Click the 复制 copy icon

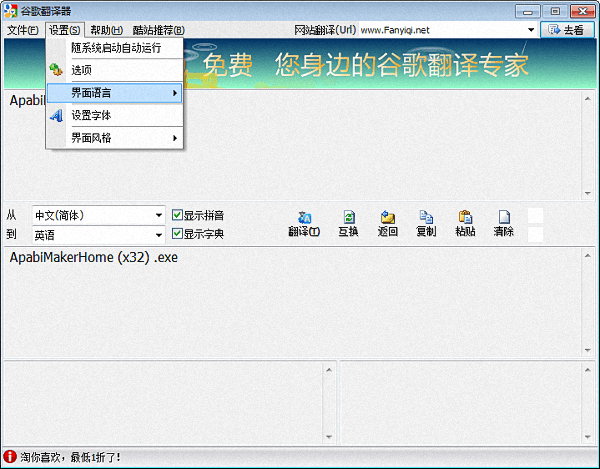[x=426, y=217]
